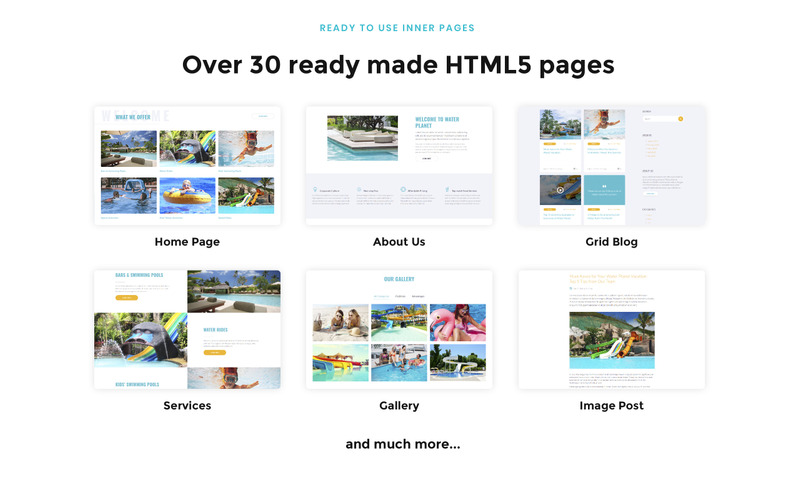
Task: Click the 'WELCOME TO WATER PLANET' heading in About Us
Action: click(437, 122)
